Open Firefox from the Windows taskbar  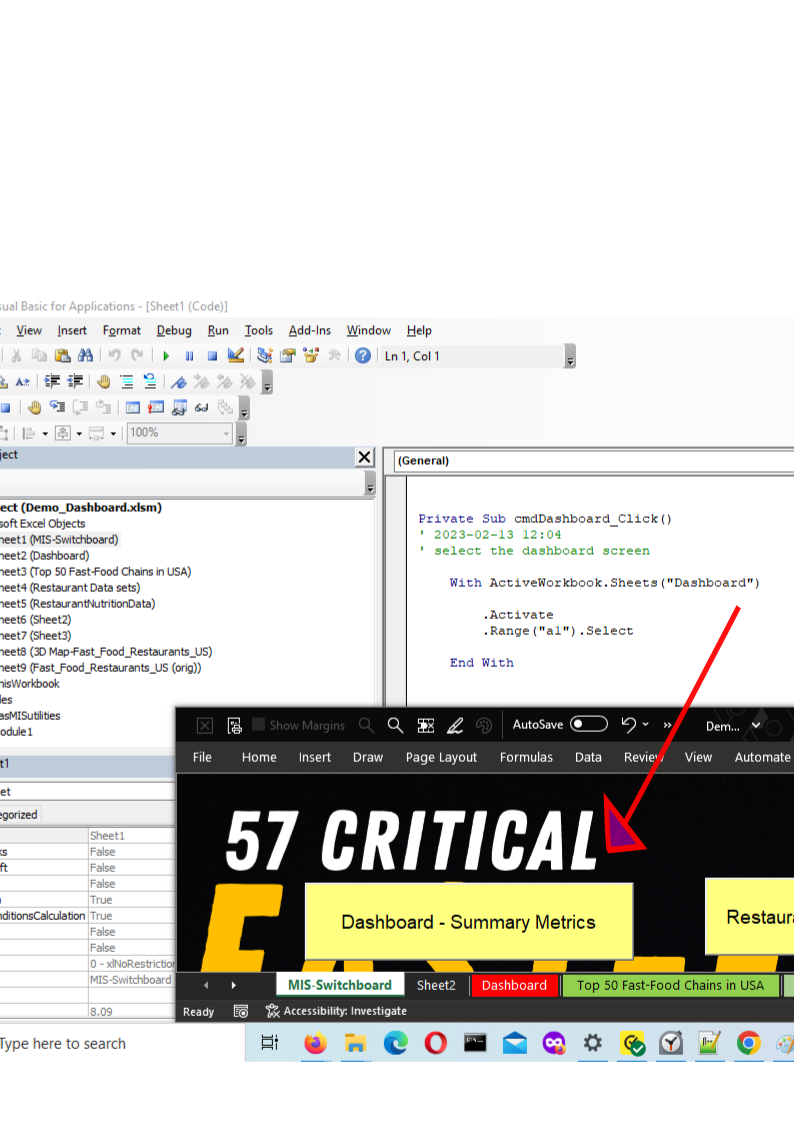pyautogui.click(x=315, y=1044)
